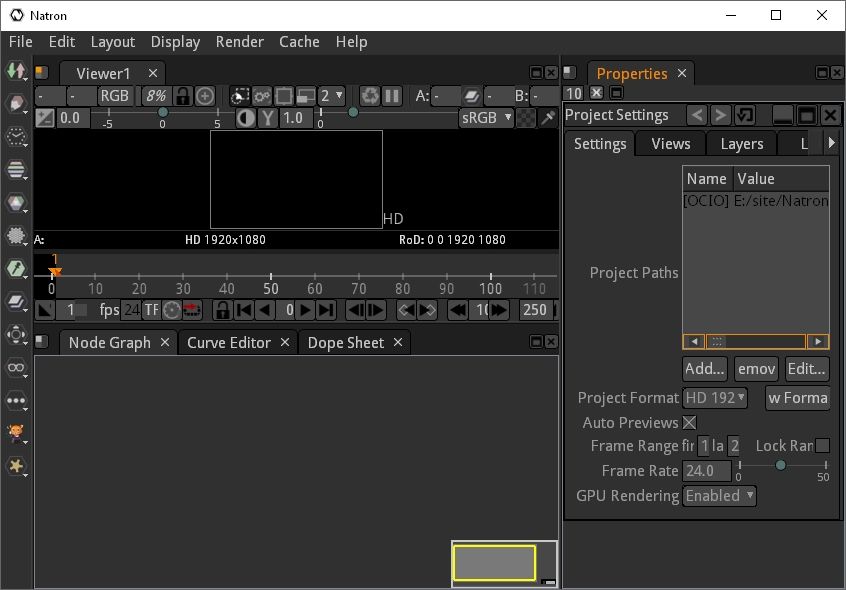Open the TF timeline display format dropdown
The width and height of the screenshot is (846, 590).
click(151, 310)
